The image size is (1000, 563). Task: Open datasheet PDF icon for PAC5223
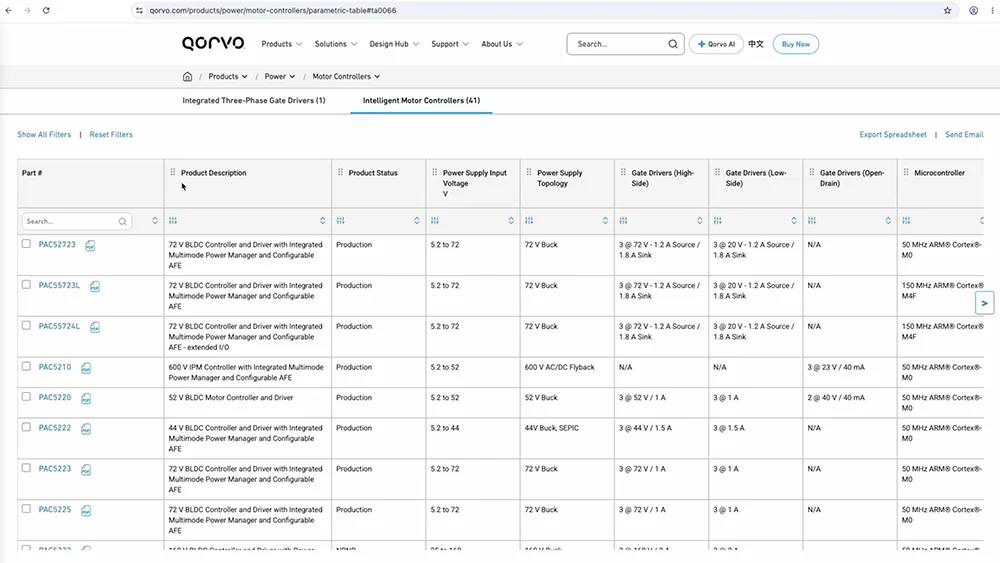coord(86,469)
